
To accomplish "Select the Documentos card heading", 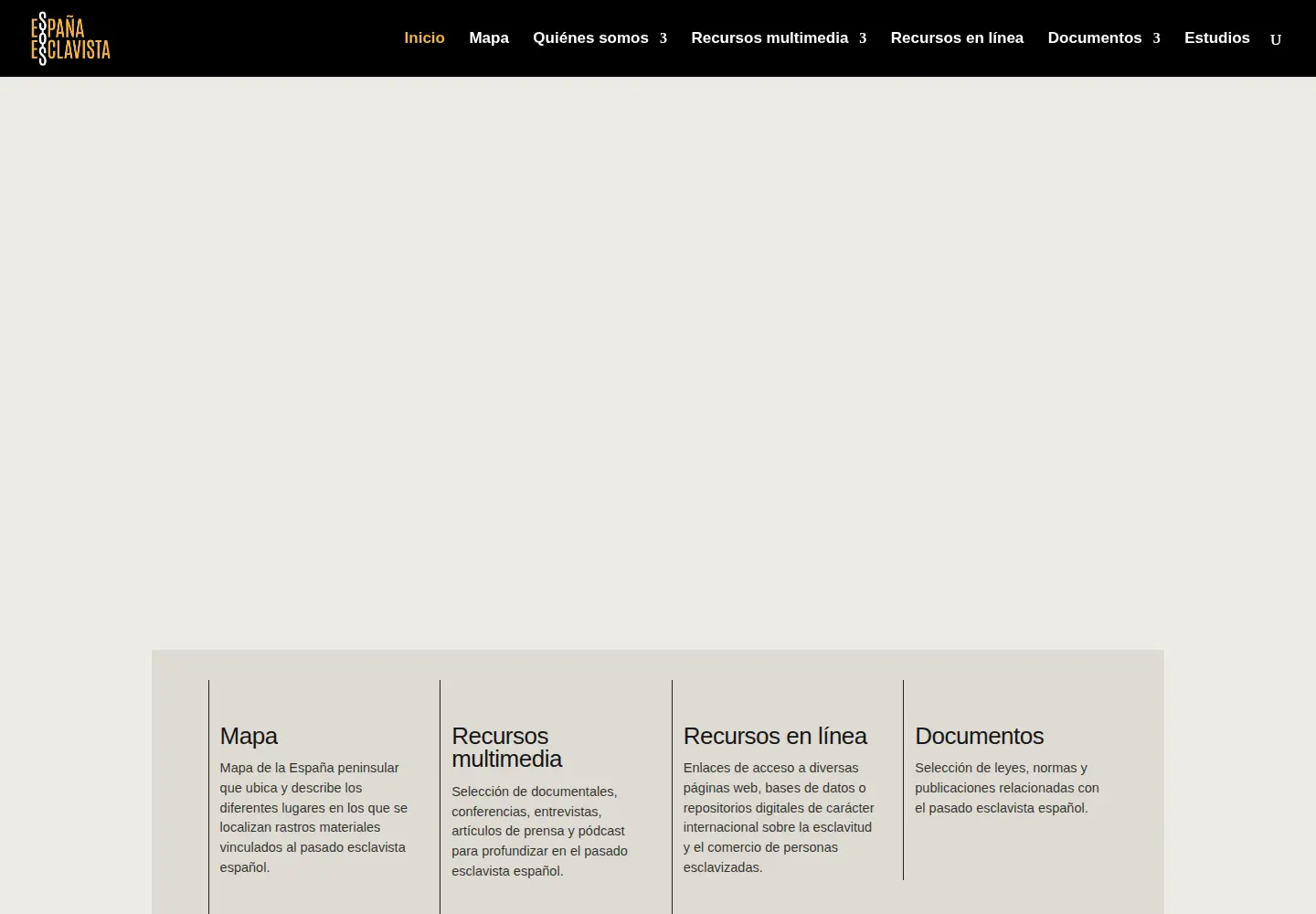I will [x=979, y=736].
